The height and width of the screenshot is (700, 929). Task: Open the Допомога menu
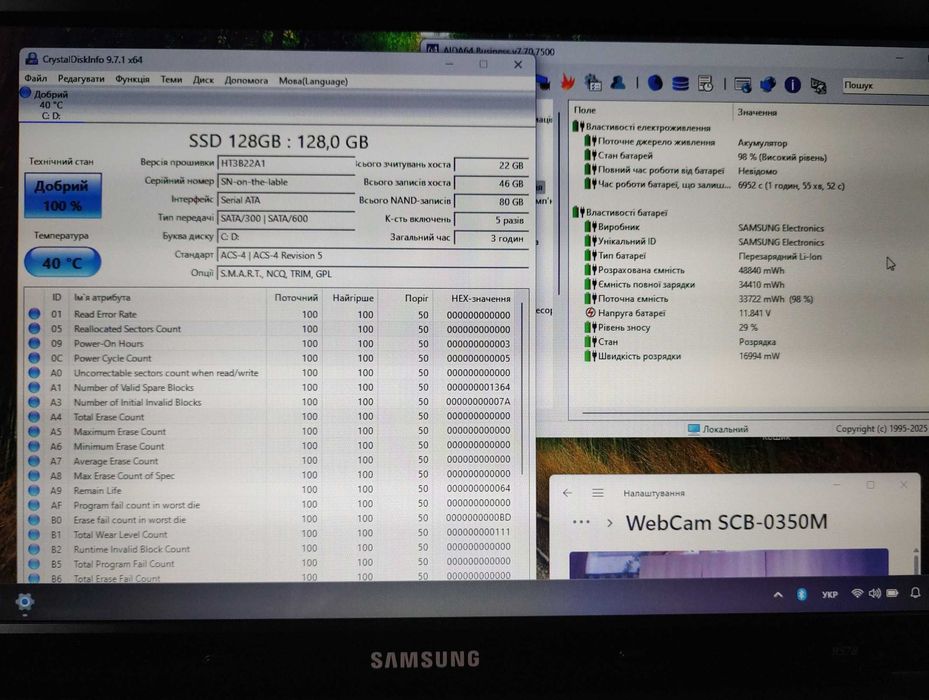pos(246,81)
